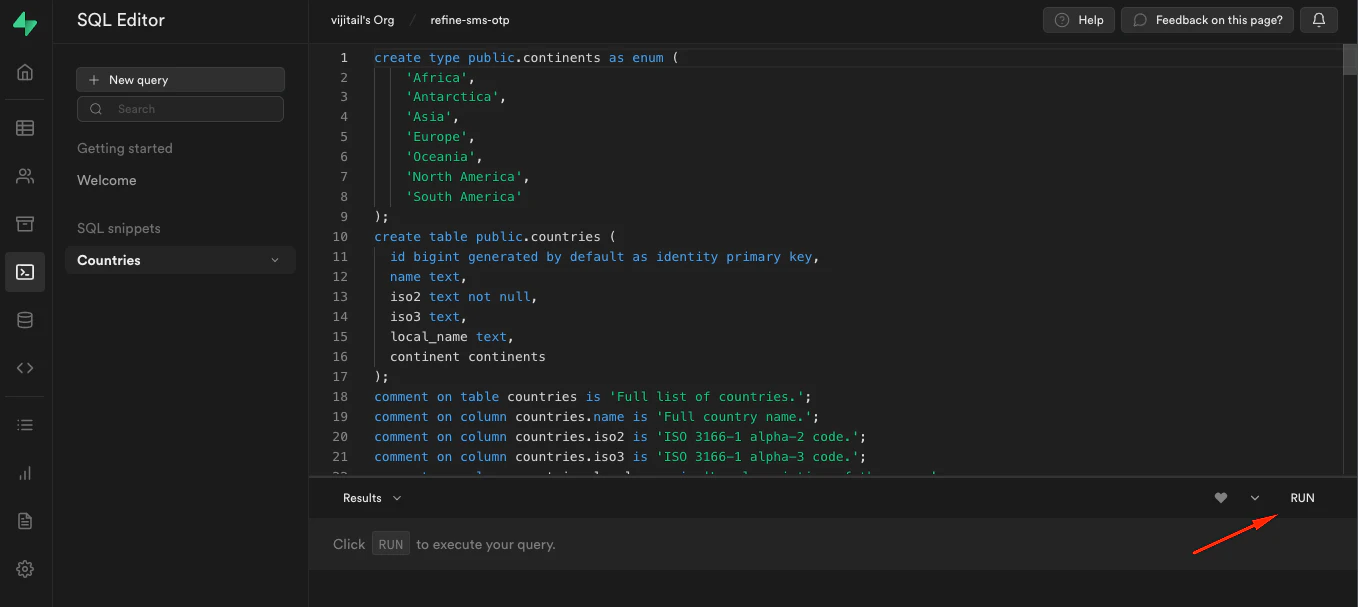Favorite the query with heart icon
1358x607 pixels.
pyautogui.click(x=1220, y=498)
